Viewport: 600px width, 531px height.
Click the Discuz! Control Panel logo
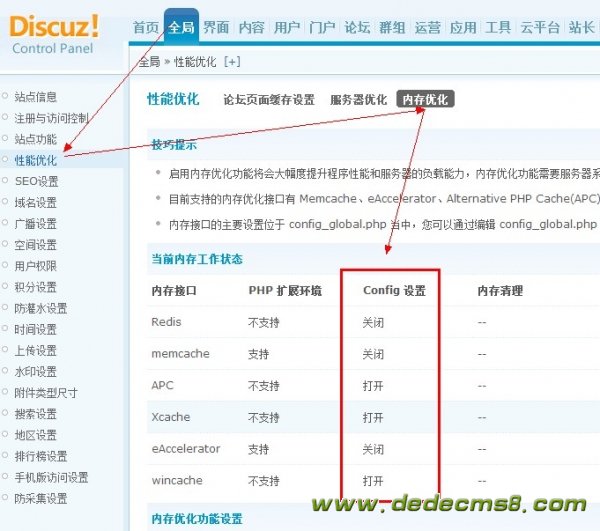(54, 34)
